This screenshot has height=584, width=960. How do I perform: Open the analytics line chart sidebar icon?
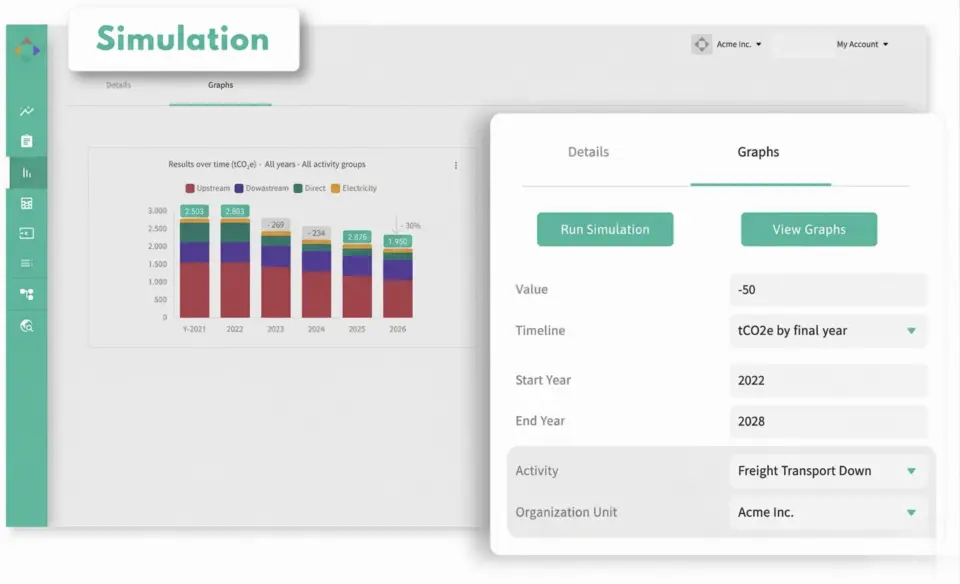(26, 111)
